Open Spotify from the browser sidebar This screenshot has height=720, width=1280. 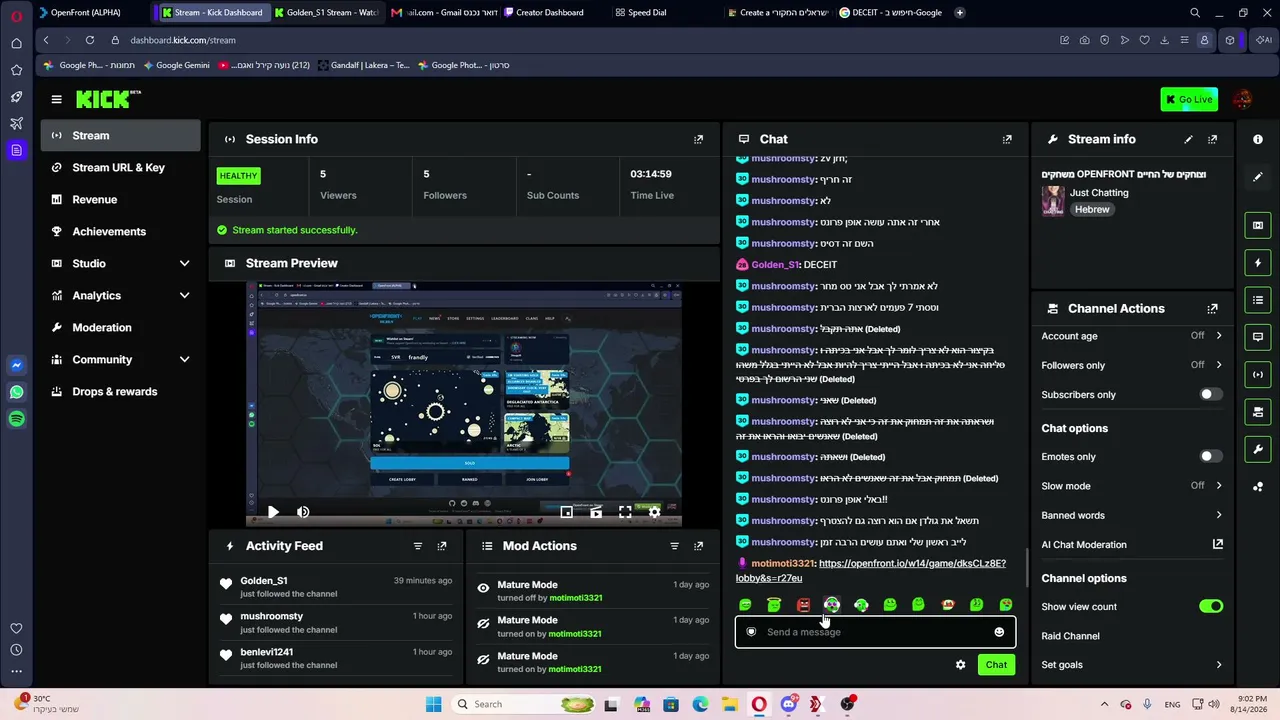pyautogui.click(x=16, y=419)
